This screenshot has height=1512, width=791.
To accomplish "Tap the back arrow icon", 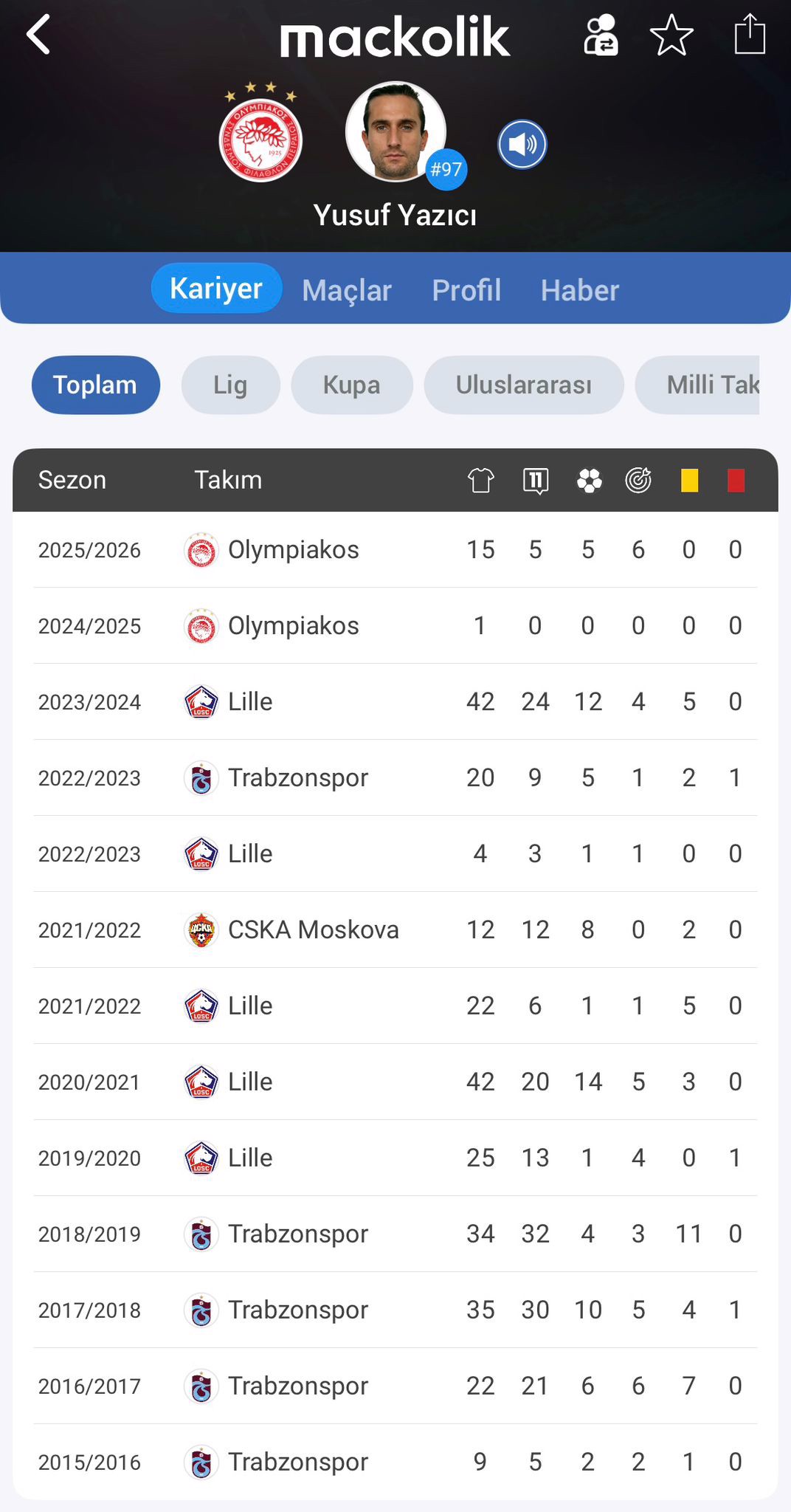I will click(x=38, y=35).
